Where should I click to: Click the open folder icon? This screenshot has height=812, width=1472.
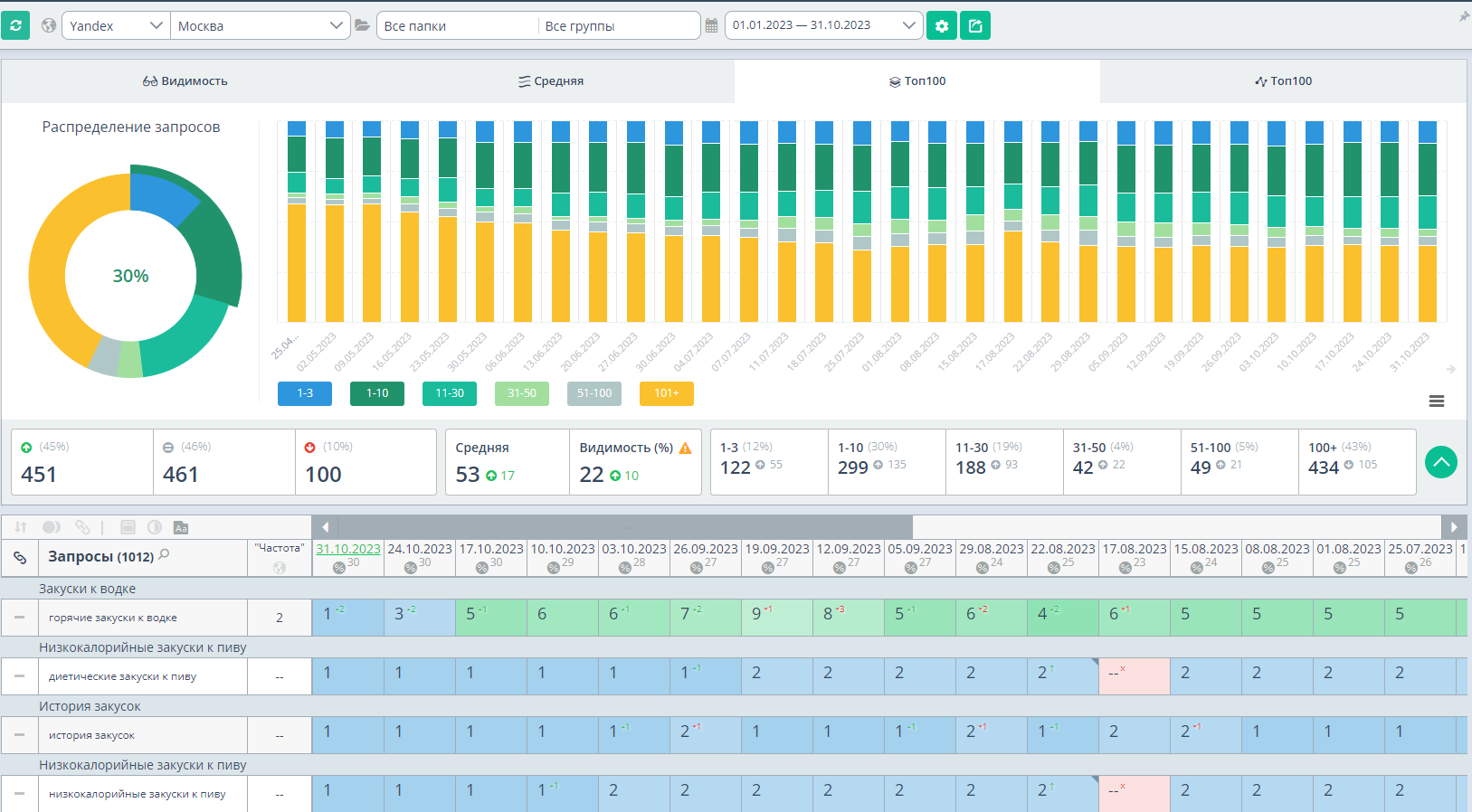point(362,25)
